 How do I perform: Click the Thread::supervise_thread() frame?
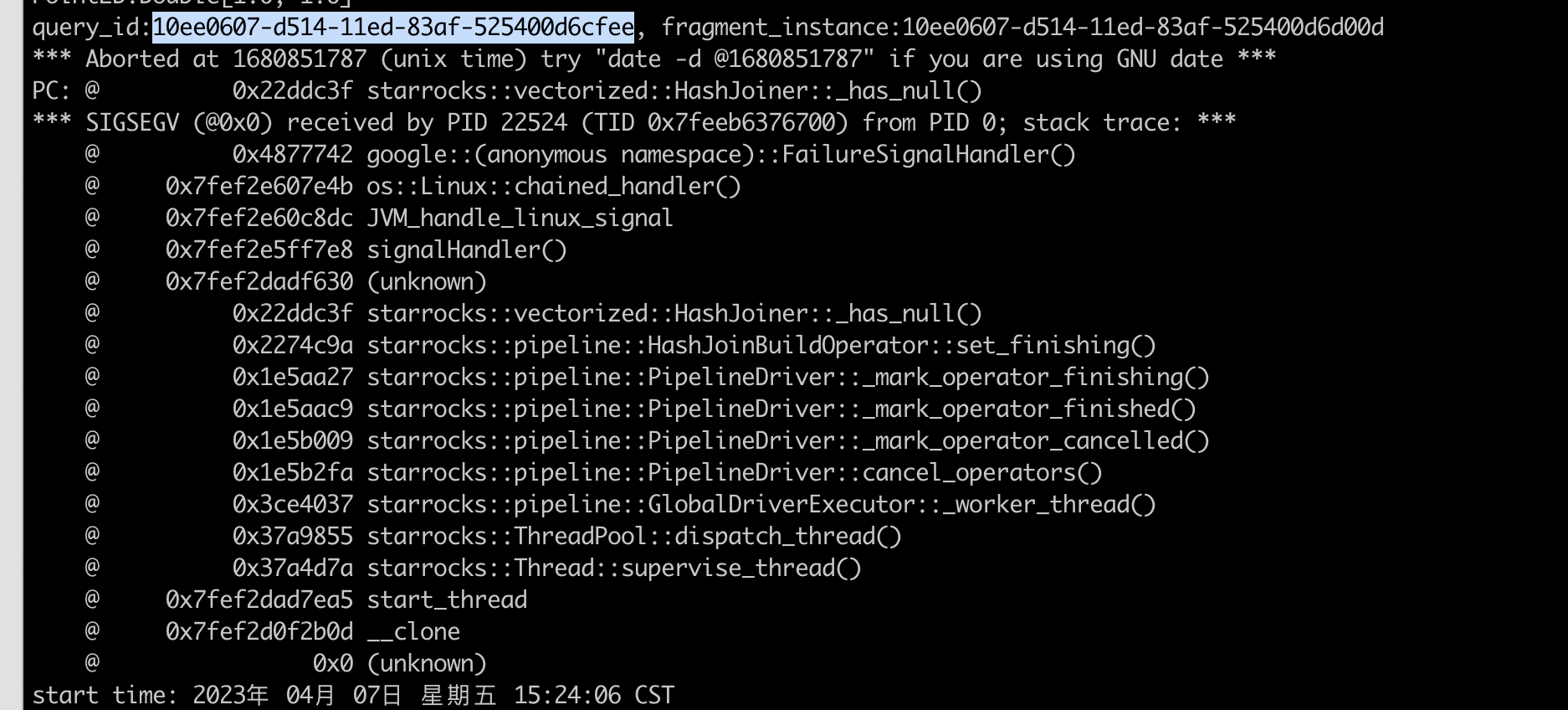(614, 569)
